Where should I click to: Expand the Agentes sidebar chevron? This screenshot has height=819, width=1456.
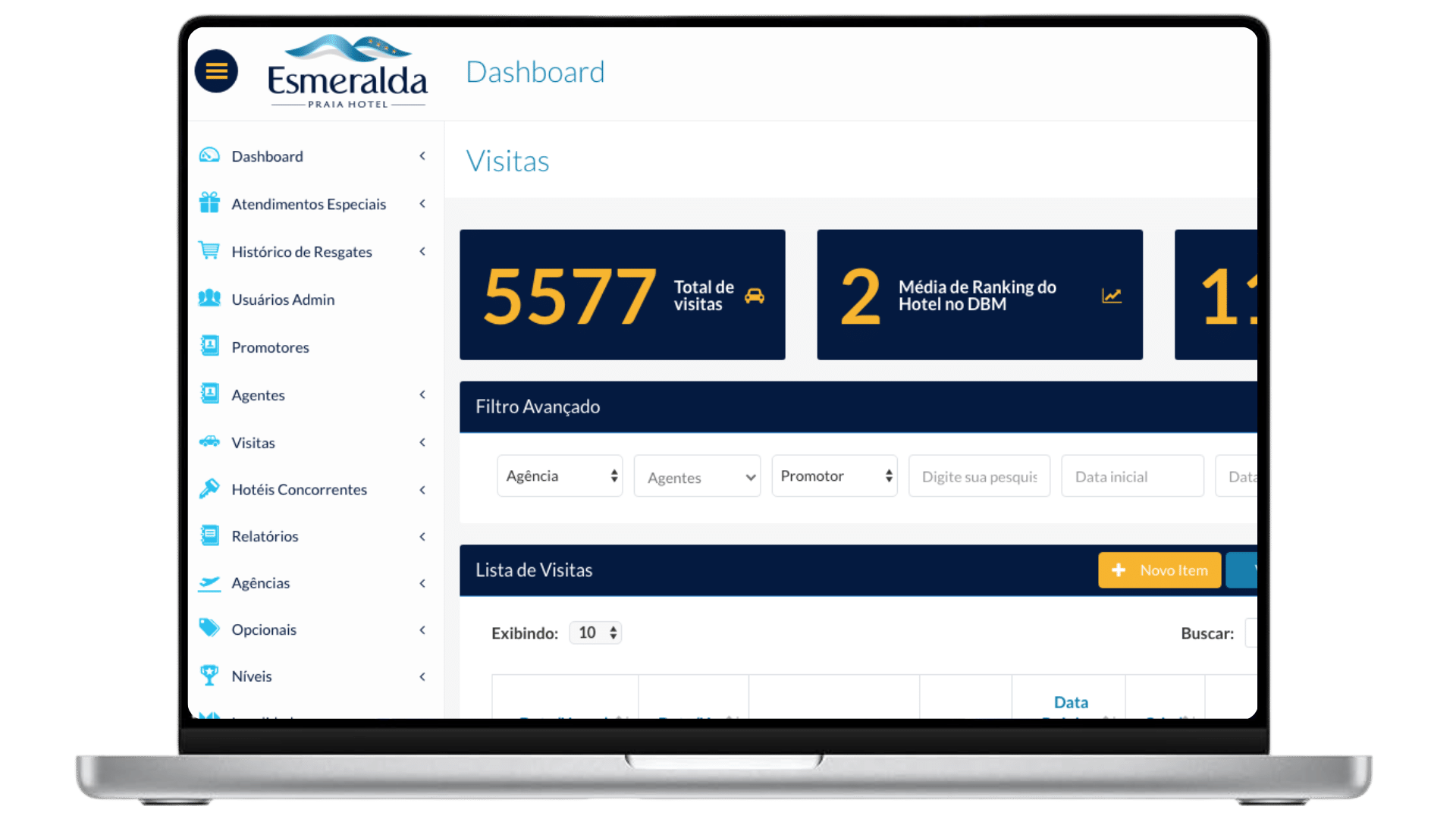coord(422,395)
